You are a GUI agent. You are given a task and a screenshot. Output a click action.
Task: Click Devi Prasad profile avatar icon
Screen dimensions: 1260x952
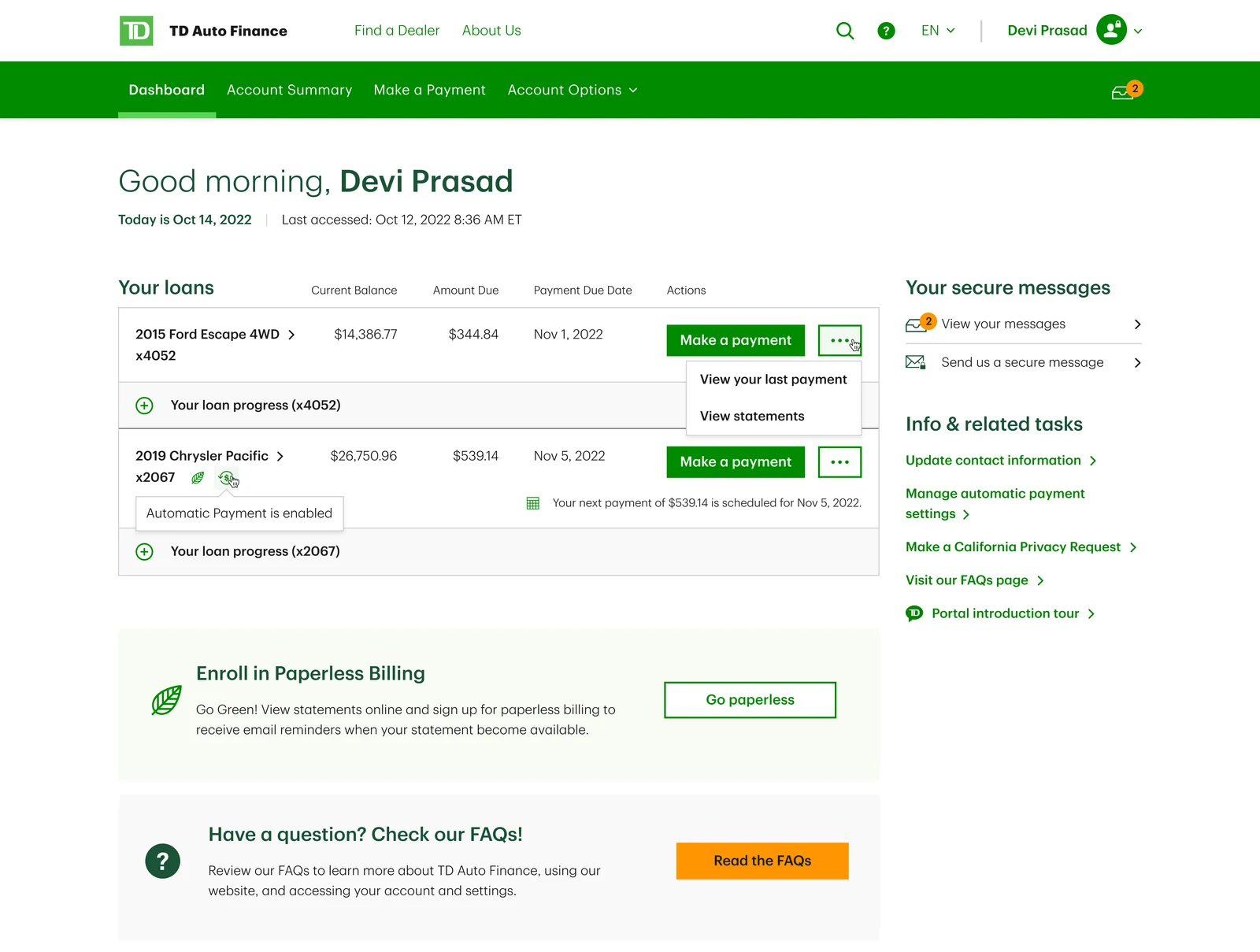coord(1111,30)
